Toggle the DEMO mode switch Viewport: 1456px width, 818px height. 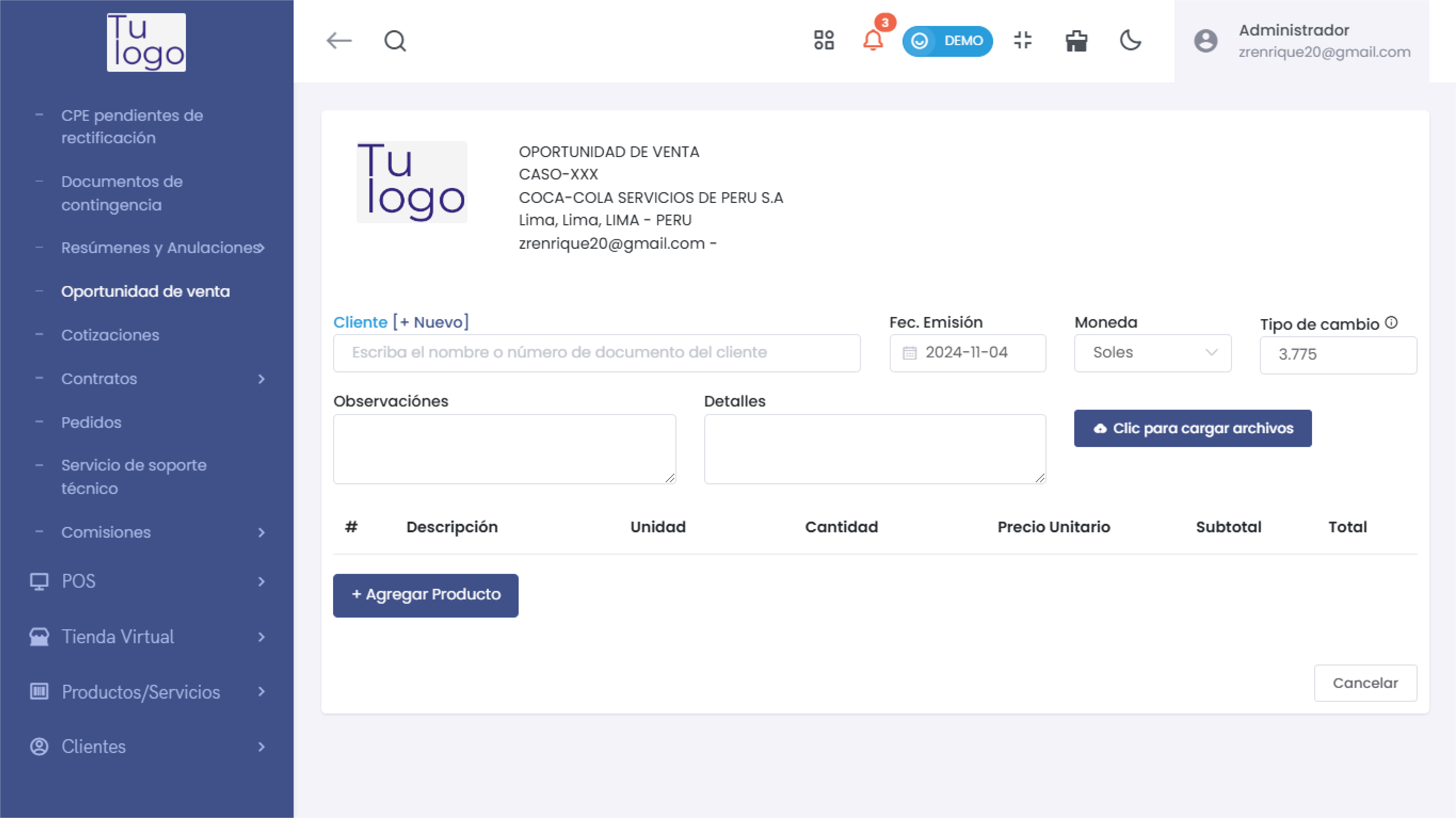click(948, 41)
